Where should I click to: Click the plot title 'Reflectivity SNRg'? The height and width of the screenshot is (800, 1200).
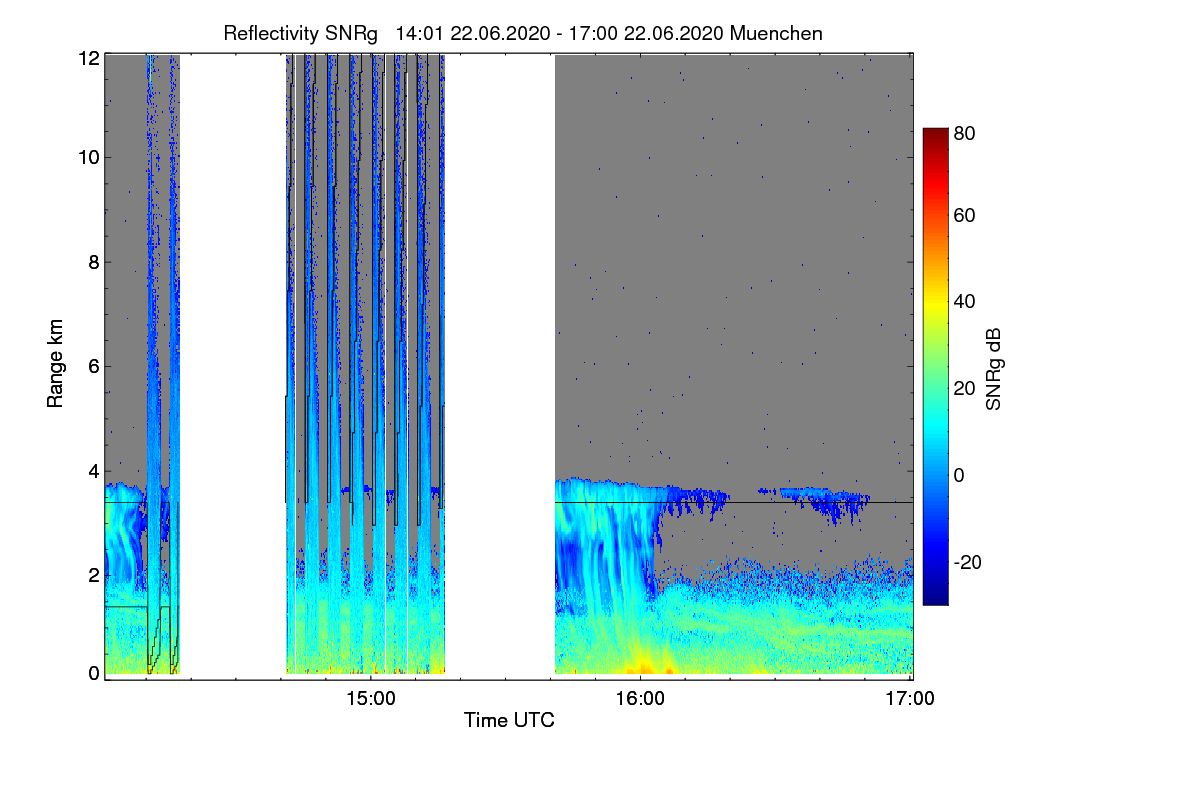click(x=301, y=33)
